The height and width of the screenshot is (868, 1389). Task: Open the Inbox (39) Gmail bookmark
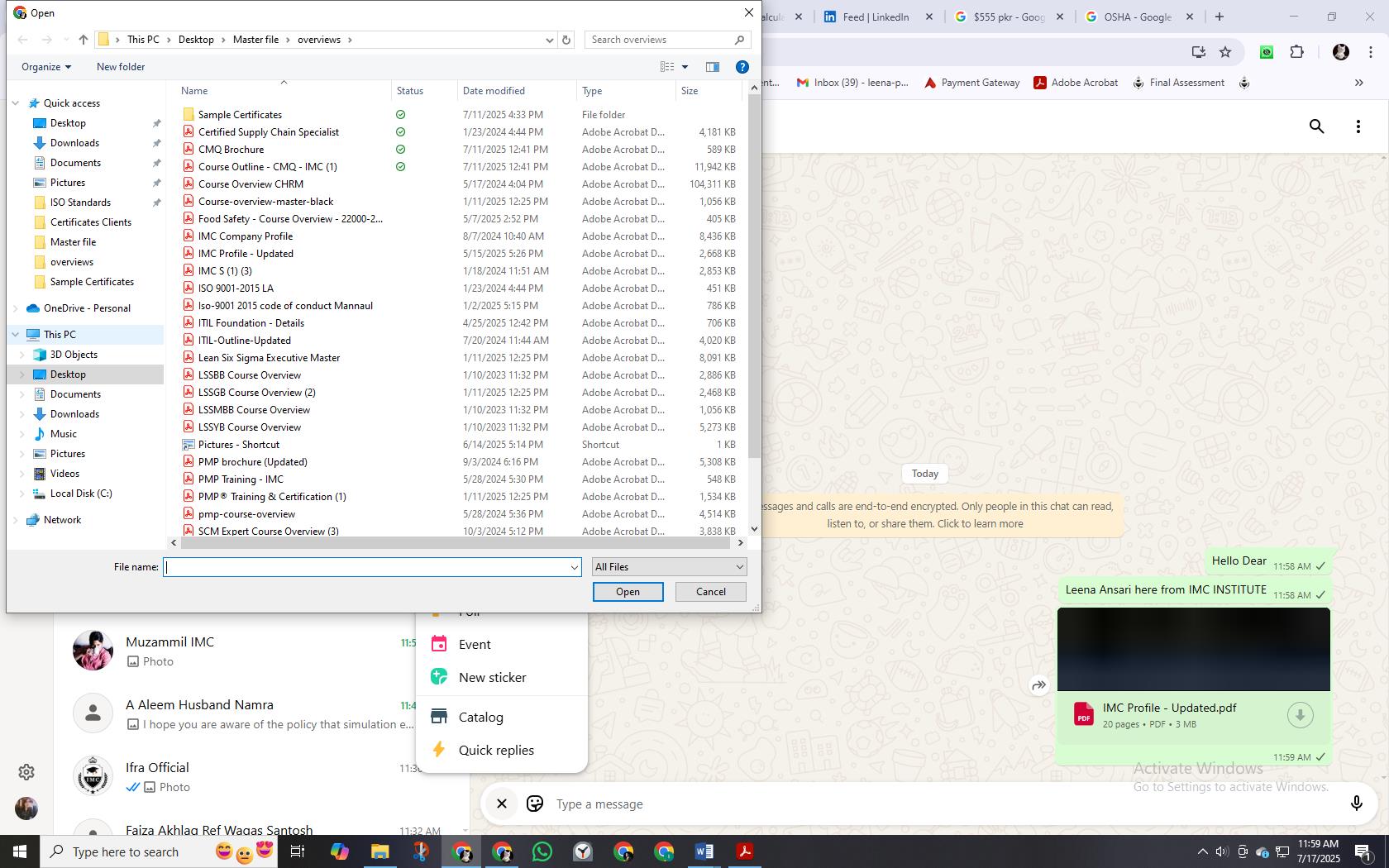(x=852, y=83)
